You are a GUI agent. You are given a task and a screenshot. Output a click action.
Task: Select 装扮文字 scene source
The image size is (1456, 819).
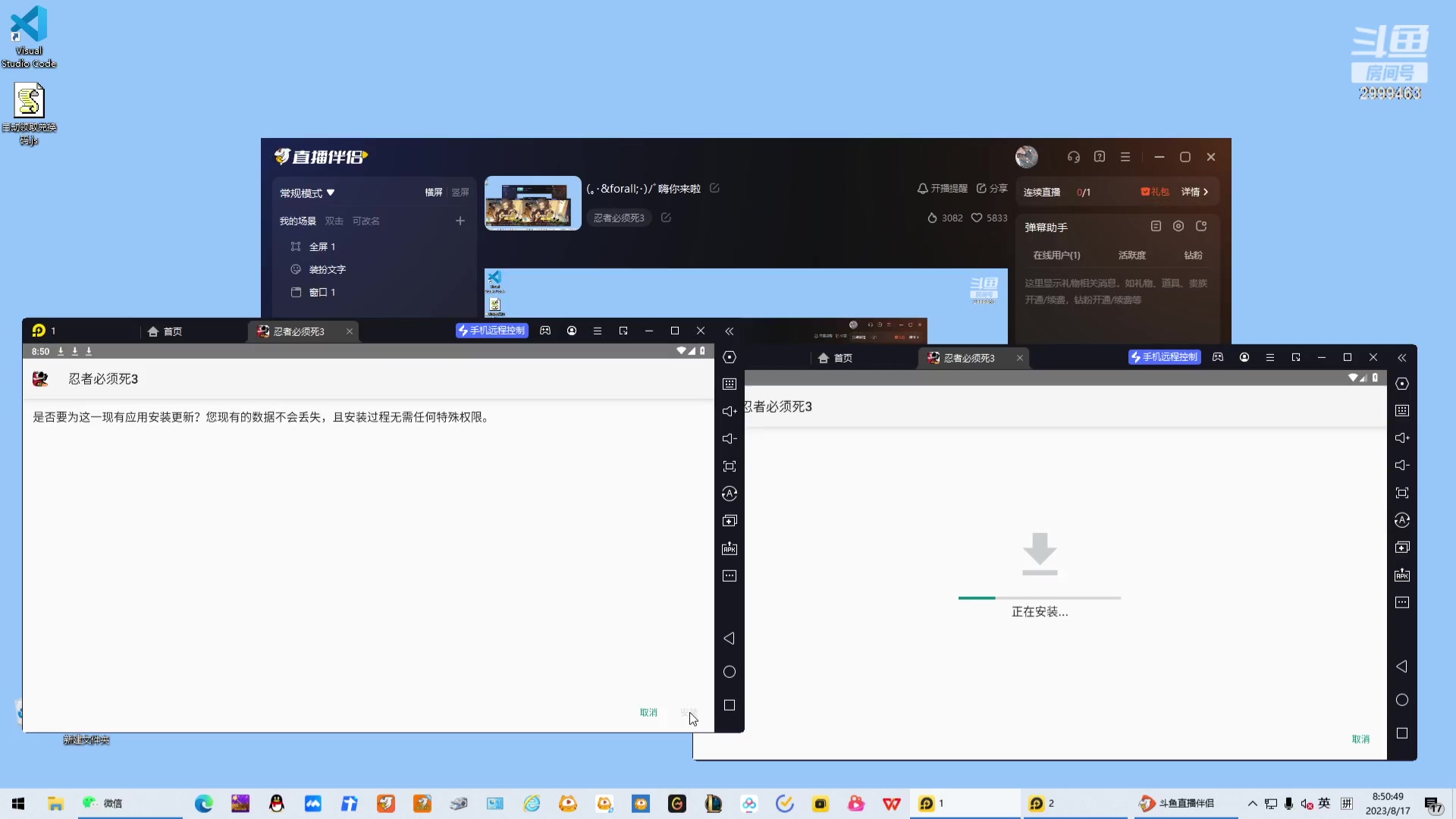tap(327, 269)
